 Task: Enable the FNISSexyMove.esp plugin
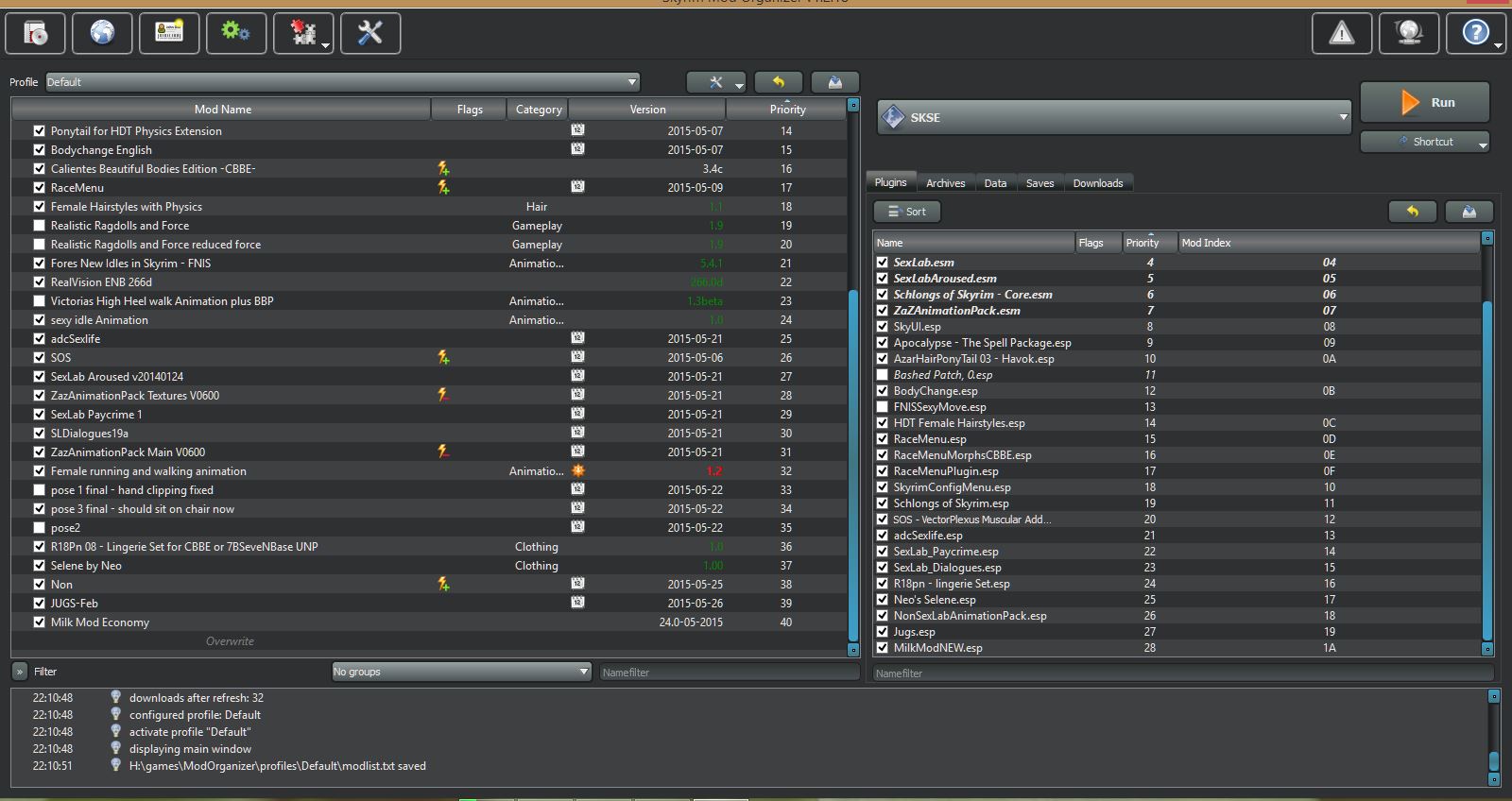[x=882, y=407]
